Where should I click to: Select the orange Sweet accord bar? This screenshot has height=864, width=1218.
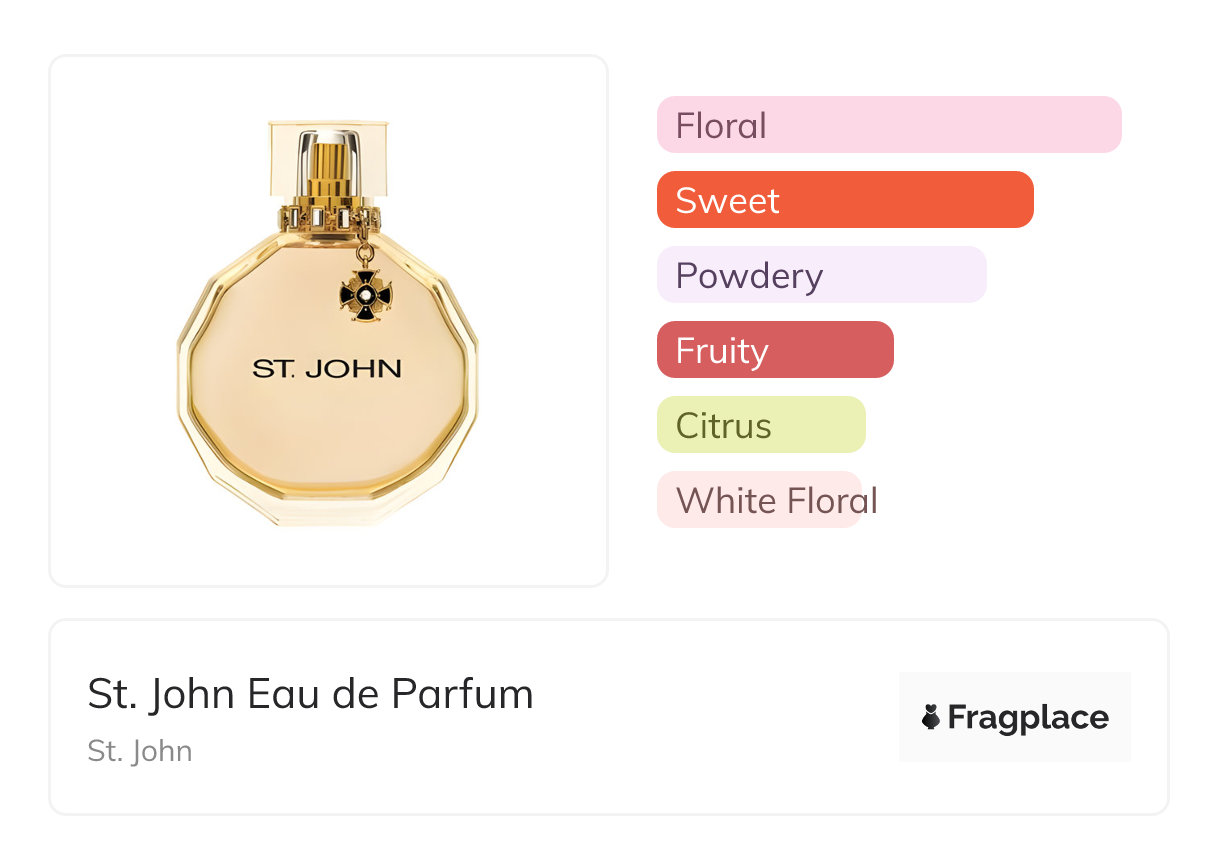pos(844,200)
